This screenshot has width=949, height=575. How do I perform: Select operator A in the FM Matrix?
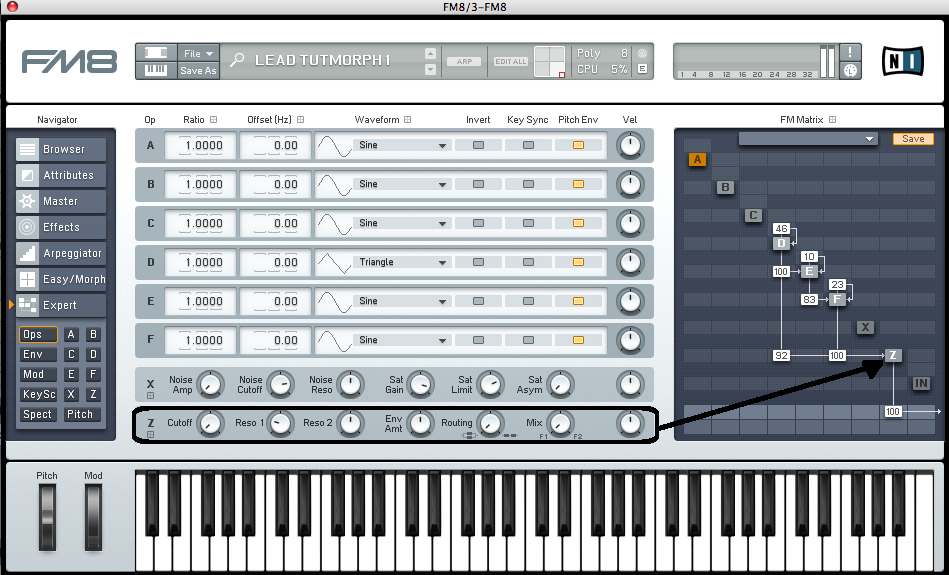(x=697, y=159)
